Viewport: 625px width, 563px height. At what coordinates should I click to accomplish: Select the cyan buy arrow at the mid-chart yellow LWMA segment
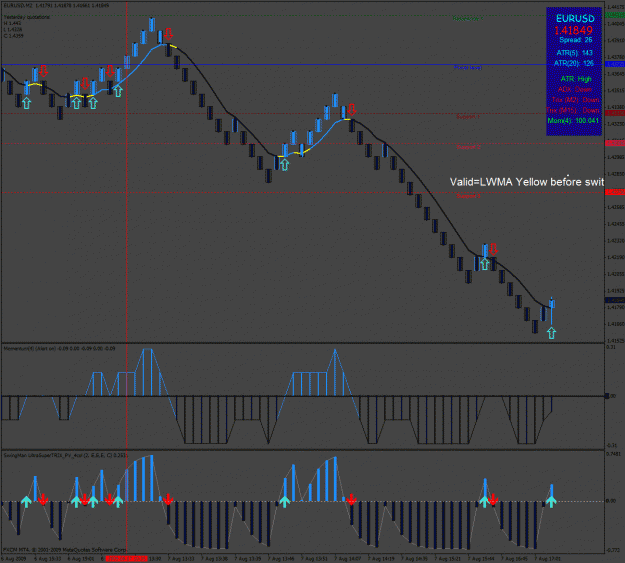(x=284, y=164)
